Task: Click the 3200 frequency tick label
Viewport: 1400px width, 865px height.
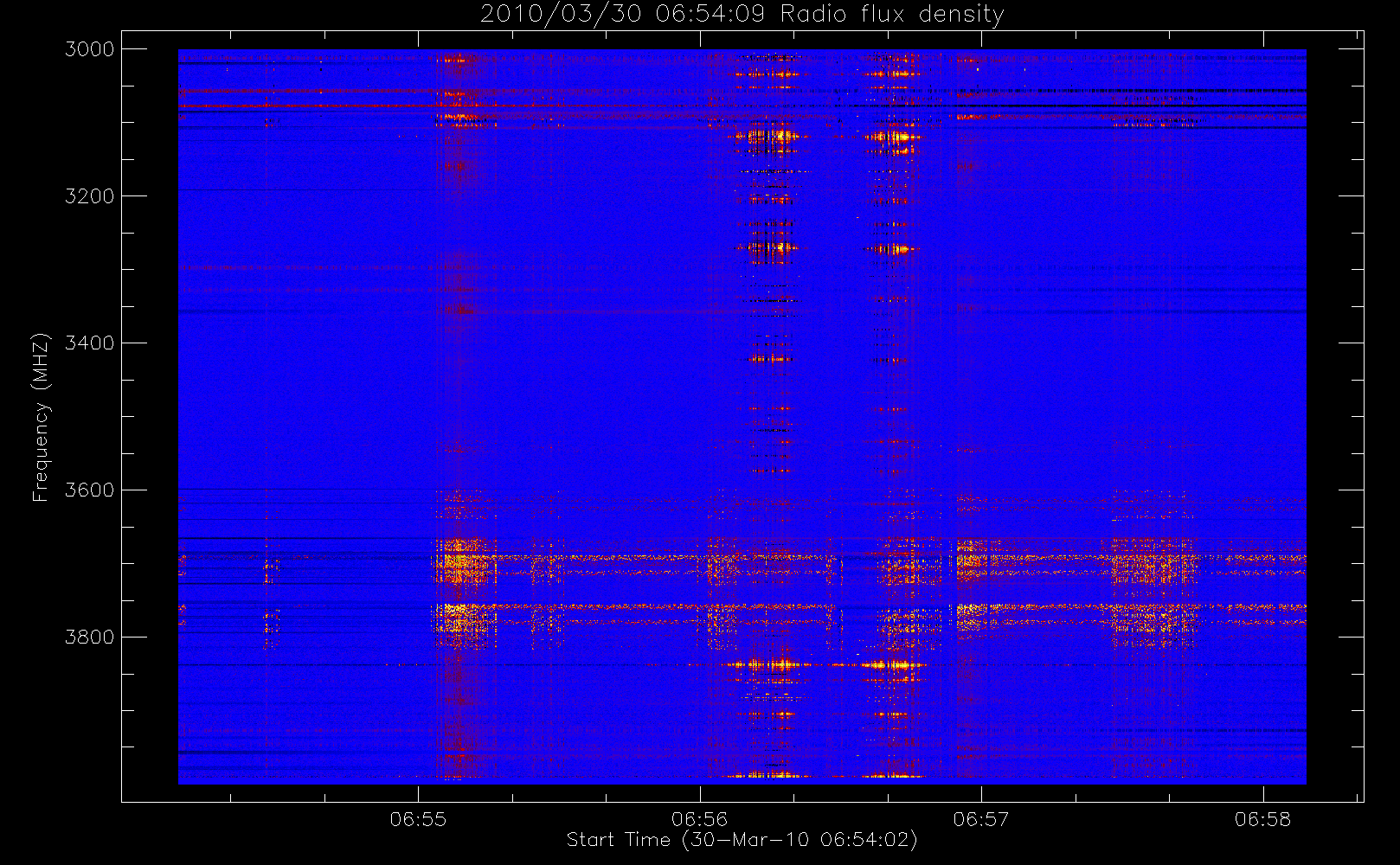Action: coord(90,196)
